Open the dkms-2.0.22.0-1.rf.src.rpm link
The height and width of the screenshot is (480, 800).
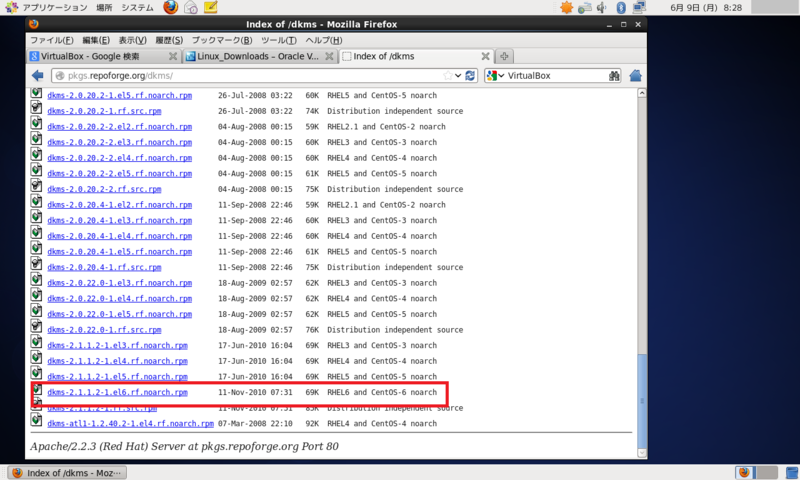[x=104, y=330]
